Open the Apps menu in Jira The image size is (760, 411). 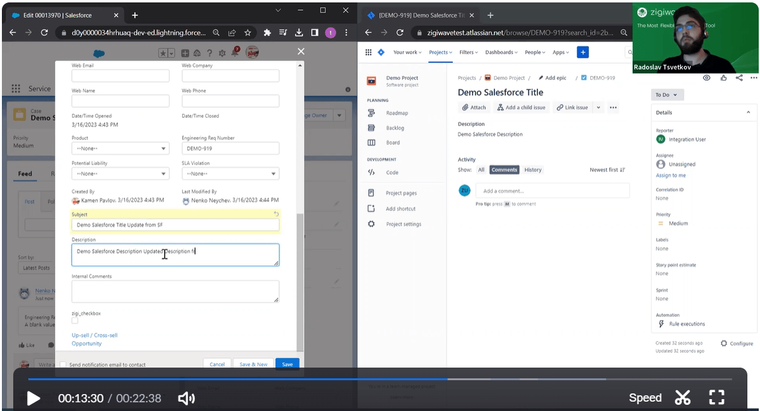(x=560, y=52)
